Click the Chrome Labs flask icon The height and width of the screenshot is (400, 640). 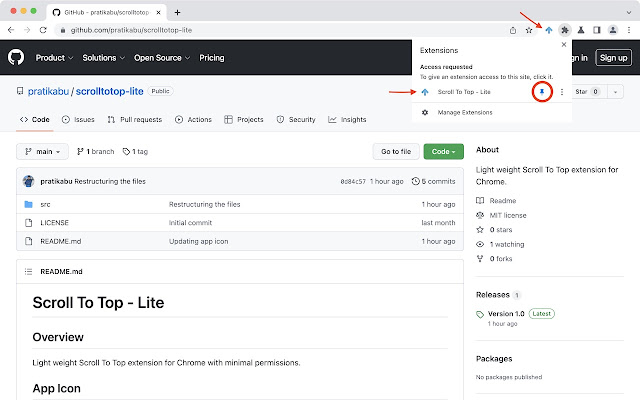click(581, 30)
